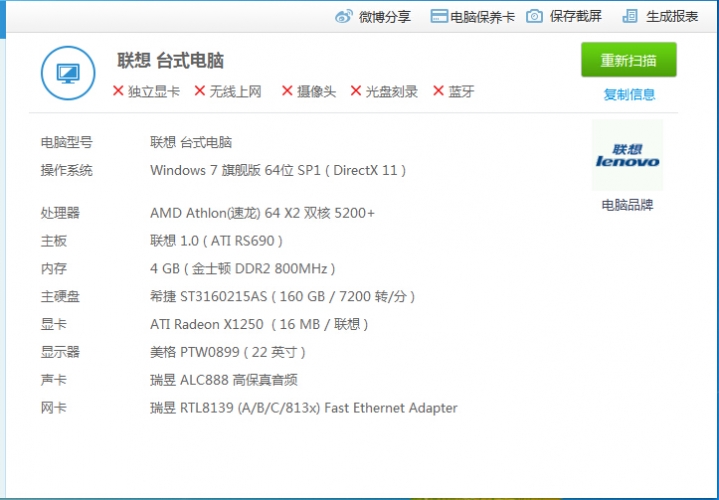This screenshot has height=500, width=719.
Task: Select Windows 7 旗舰版 64位 SP1 value
Action: (x=278, y=170)
